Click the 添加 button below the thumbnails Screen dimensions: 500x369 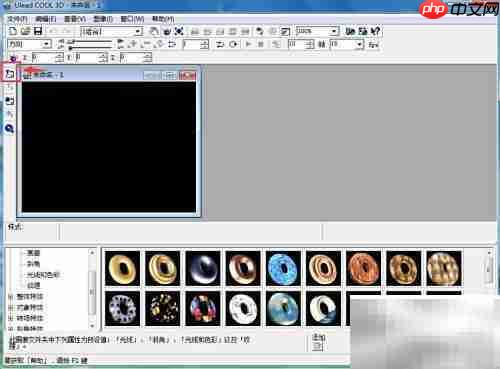click(318, 342)
